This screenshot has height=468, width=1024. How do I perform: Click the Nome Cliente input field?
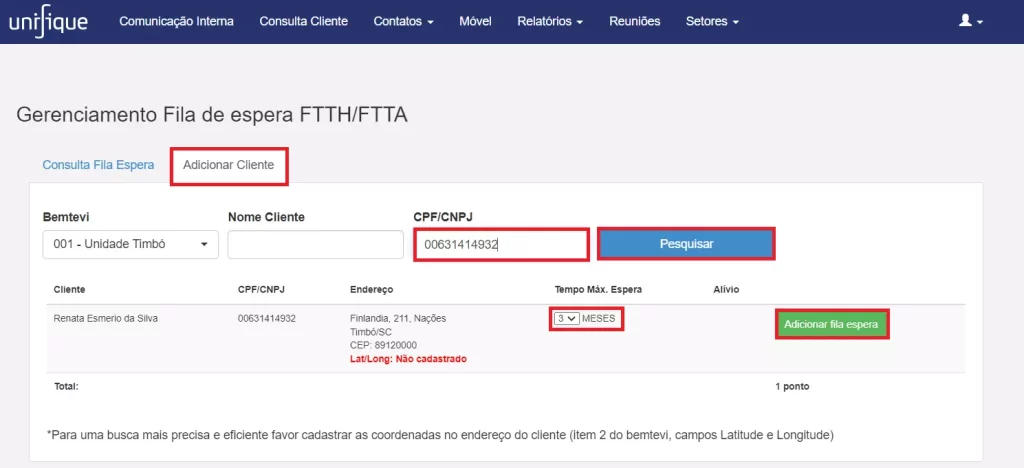click(315, 244)
